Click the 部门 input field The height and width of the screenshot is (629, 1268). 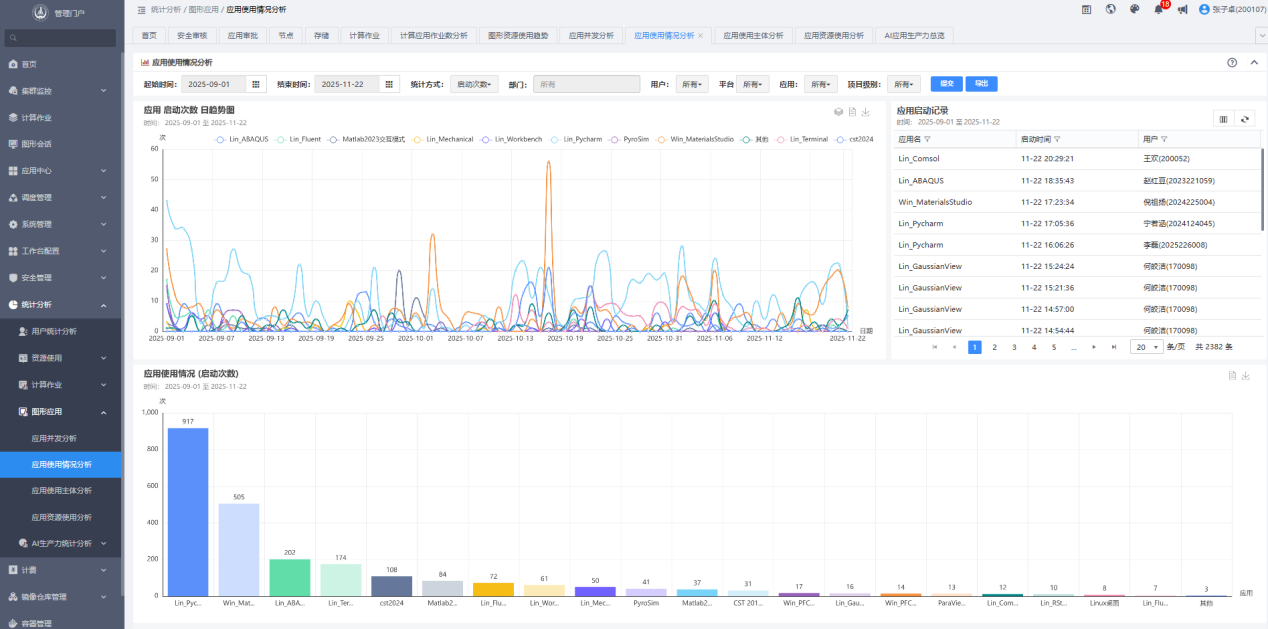586,85
